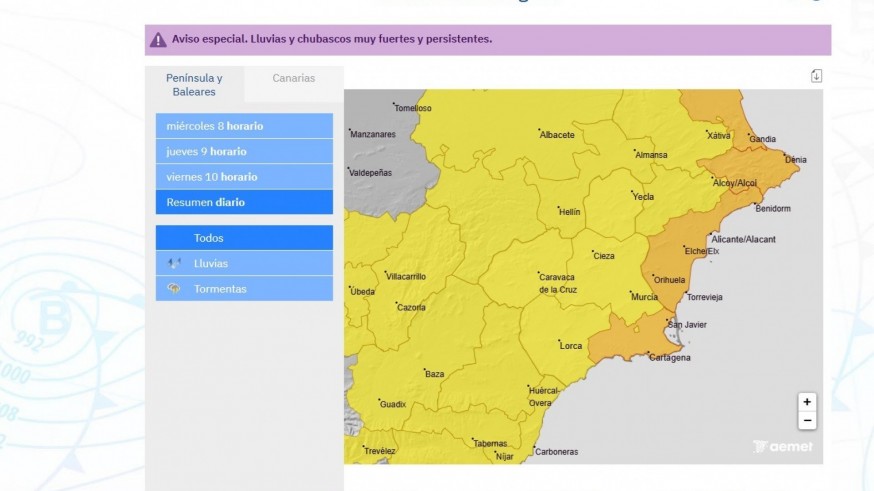Click the Lluvias rain icon
The width and height of the screenshot is (874, 491).
pyautogui.click(x=174, y=263)
